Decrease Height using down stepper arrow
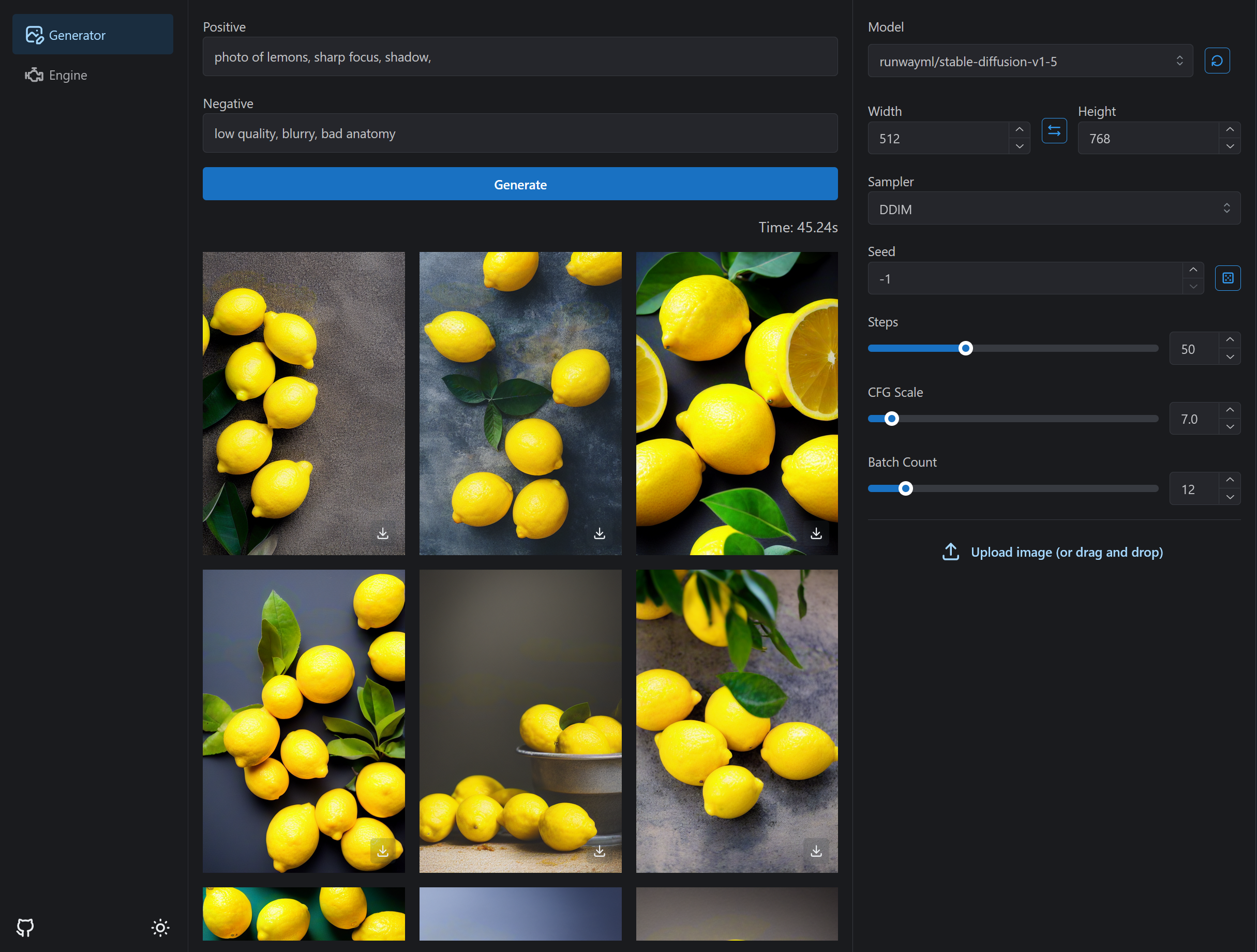 point(1230,146)
